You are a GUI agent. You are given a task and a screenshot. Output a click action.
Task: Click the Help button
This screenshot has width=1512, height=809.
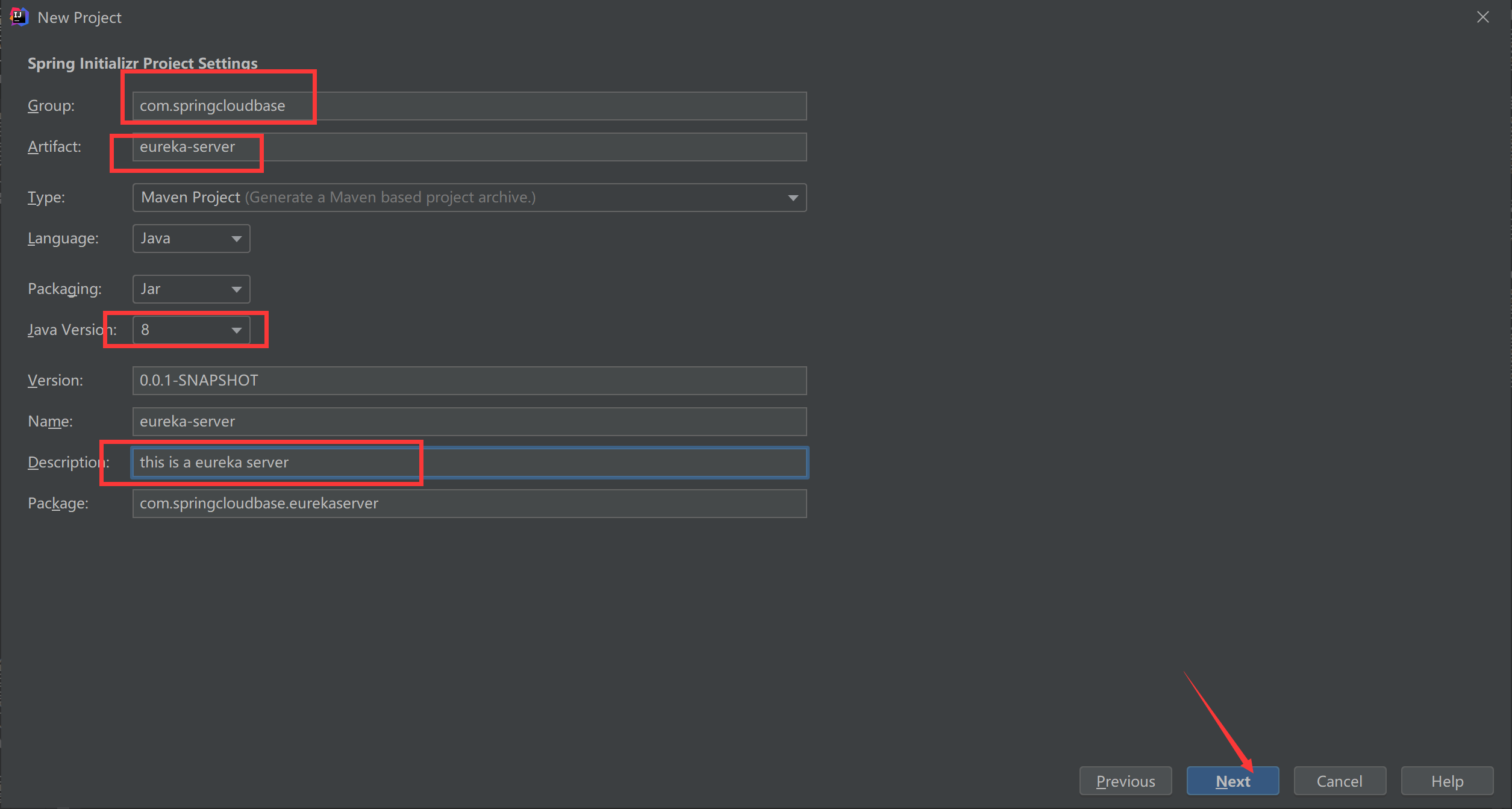(x=1447, y=781)
